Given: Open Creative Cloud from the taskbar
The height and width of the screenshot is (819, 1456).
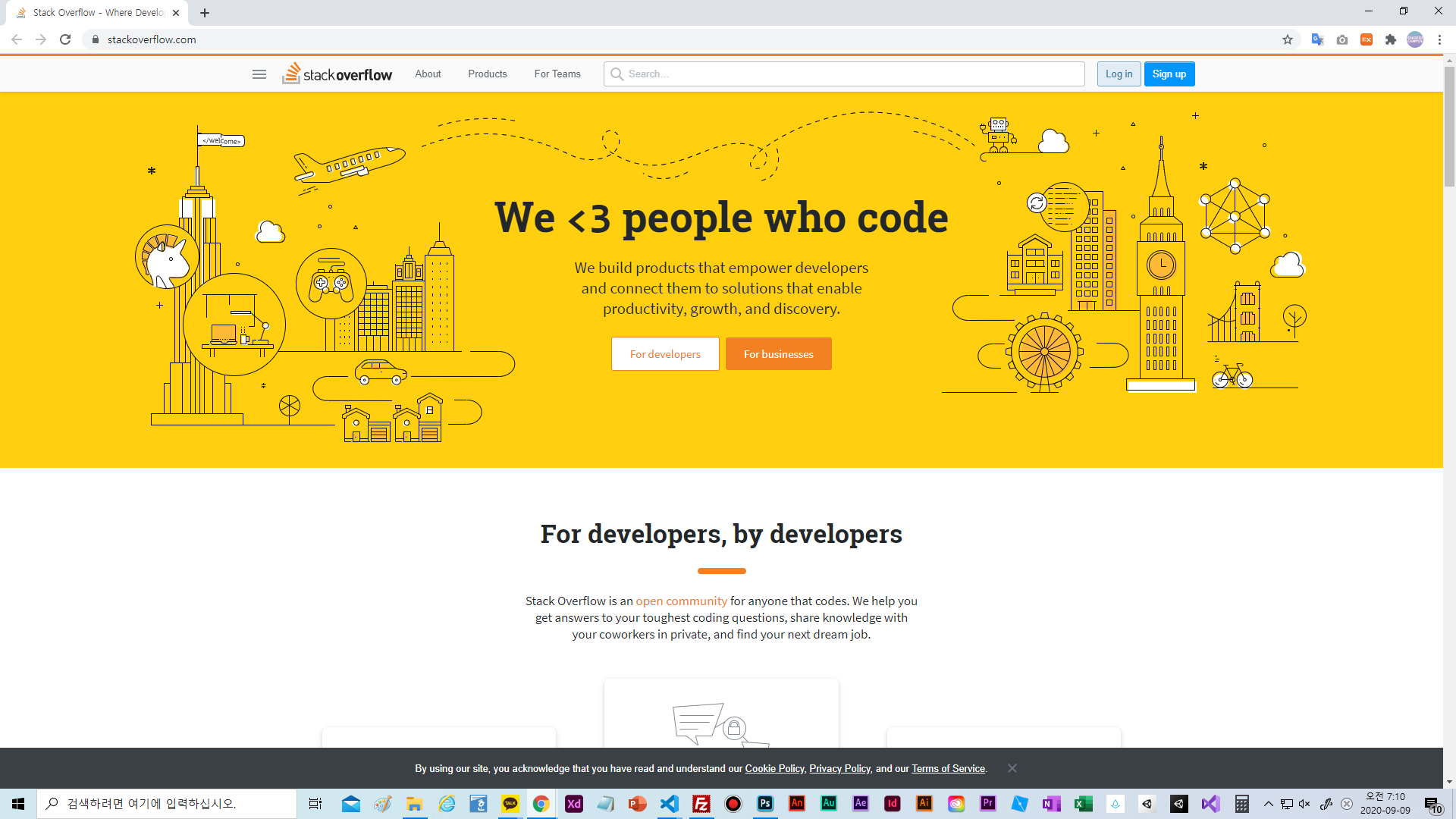Looking at the screenshot, I should [x=956, y=804].
